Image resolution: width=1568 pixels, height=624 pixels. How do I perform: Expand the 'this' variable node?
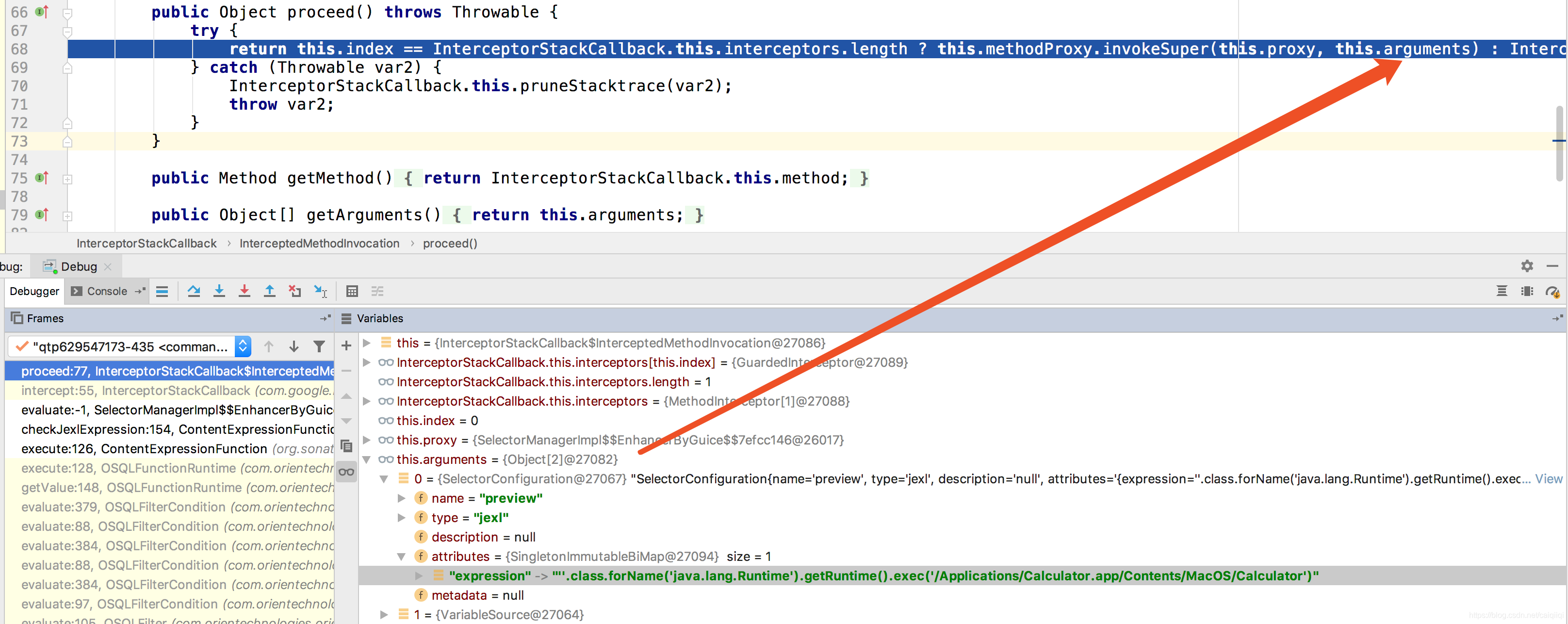(x=367, y=343)
